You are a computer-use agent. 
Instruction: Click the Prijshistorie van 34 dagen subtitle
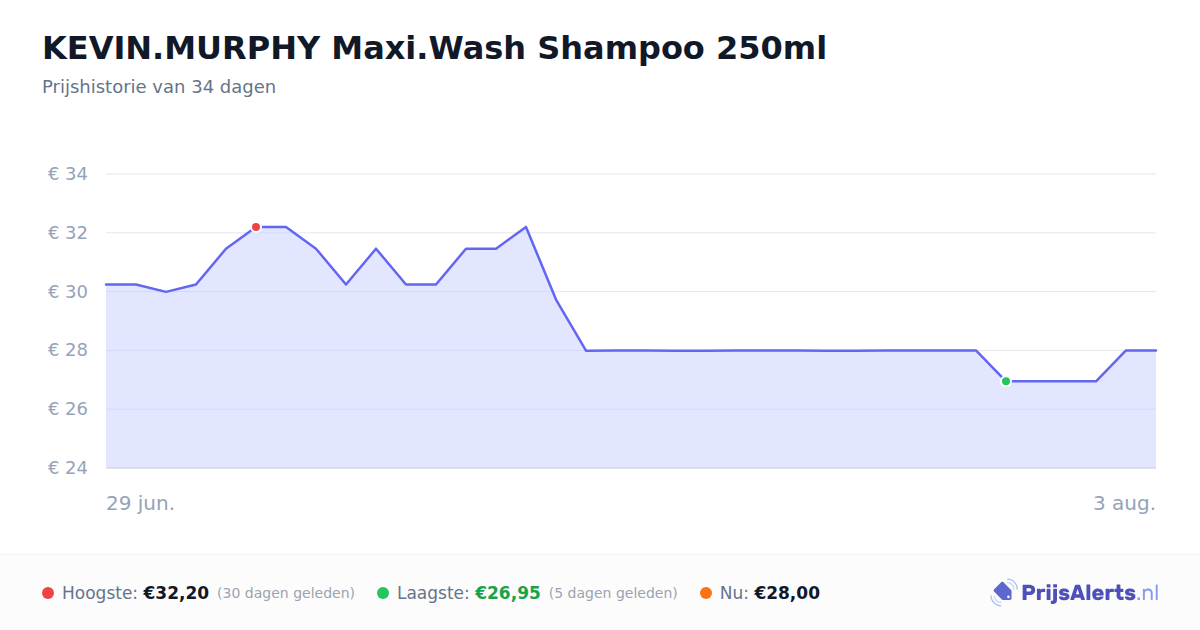click(159, 87)
